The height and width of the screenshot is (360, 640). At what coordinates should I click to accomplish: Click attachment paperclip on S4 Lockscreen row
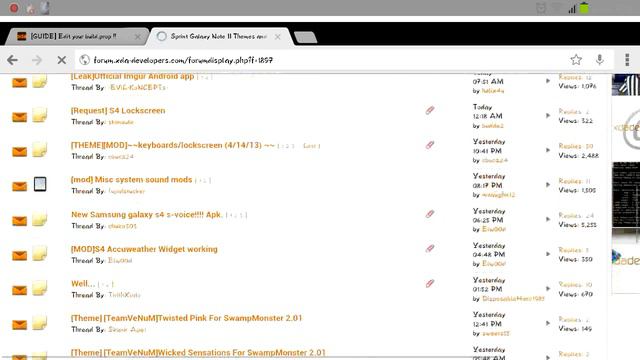(430, 110)
